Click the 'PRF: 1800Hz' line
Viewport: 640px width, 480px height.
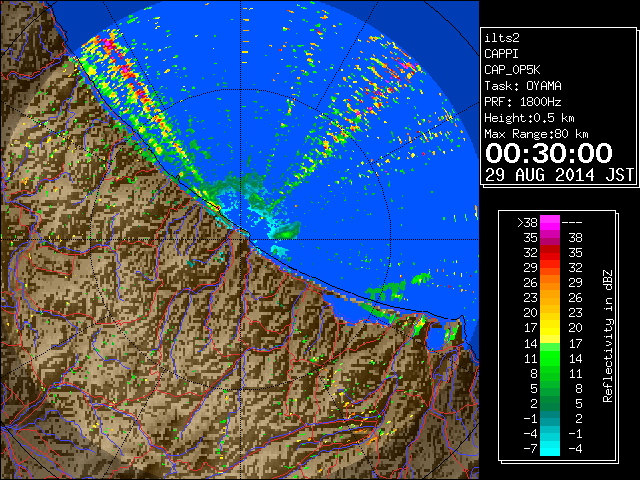pyautogui.click(x=523, y=102)
